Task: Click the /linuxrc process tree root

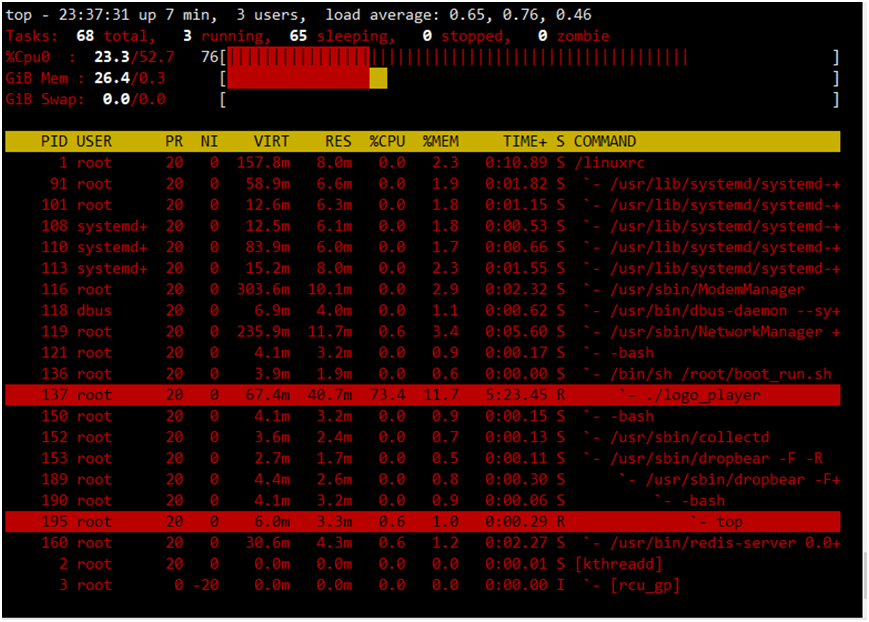Action: point(609,163)
